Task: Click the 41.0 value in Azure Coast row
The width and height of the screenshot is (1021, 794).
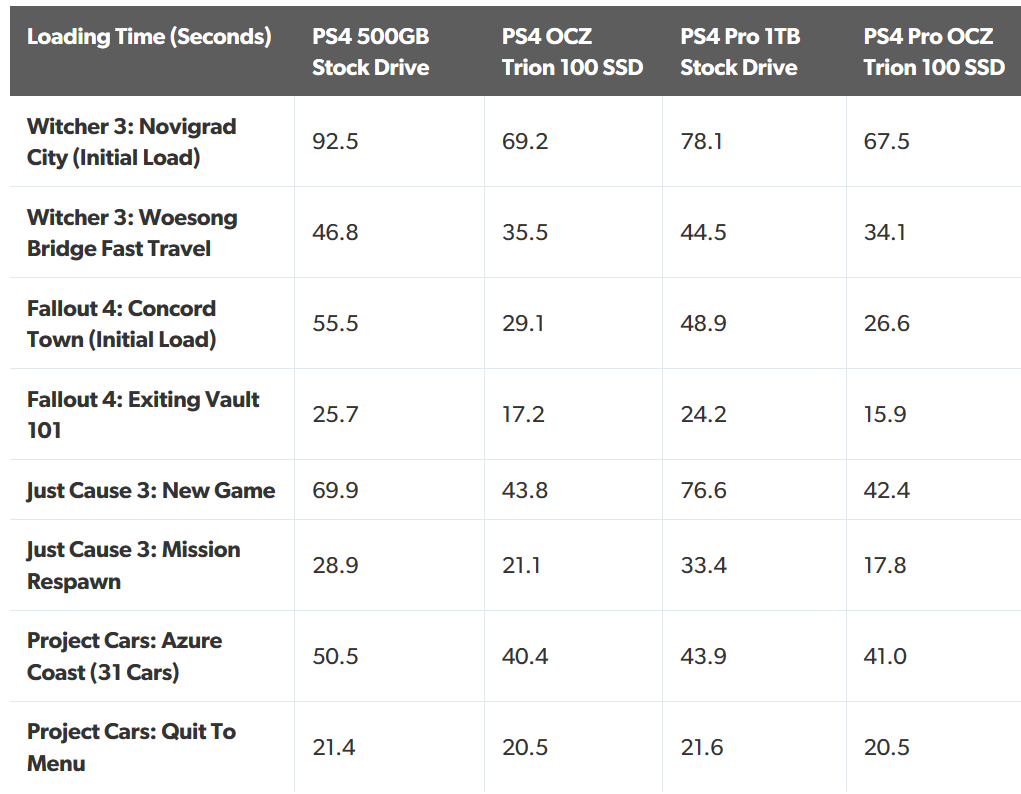Action: [x=885, y=657]
